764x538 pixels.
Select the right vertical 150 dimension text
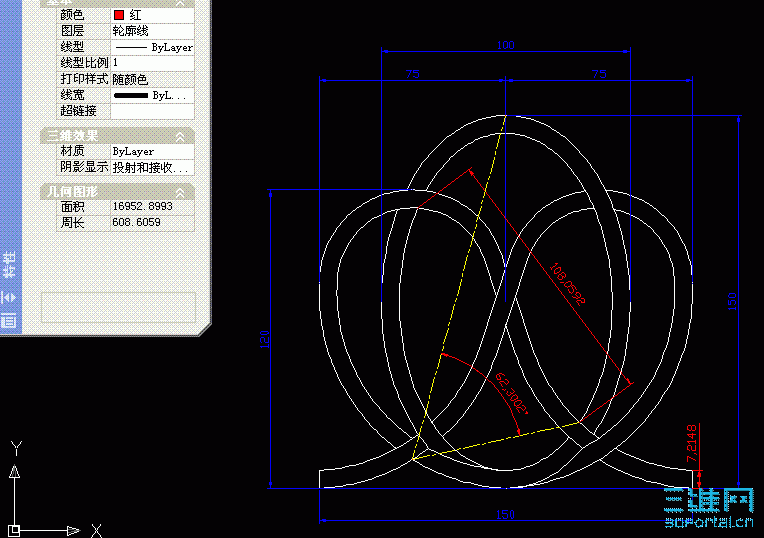[x=732, y=302]
